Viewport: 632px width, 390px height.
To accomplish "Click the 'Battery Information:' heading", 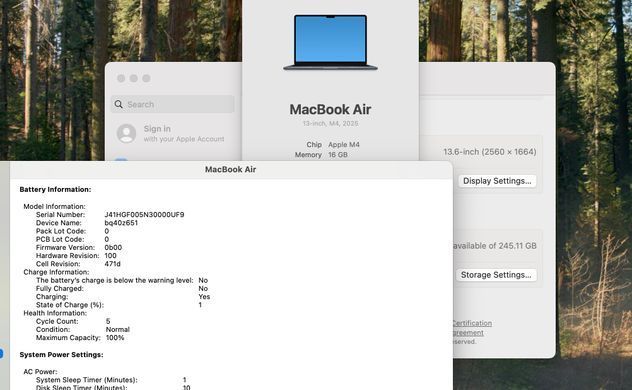I will tap(55, 189).
